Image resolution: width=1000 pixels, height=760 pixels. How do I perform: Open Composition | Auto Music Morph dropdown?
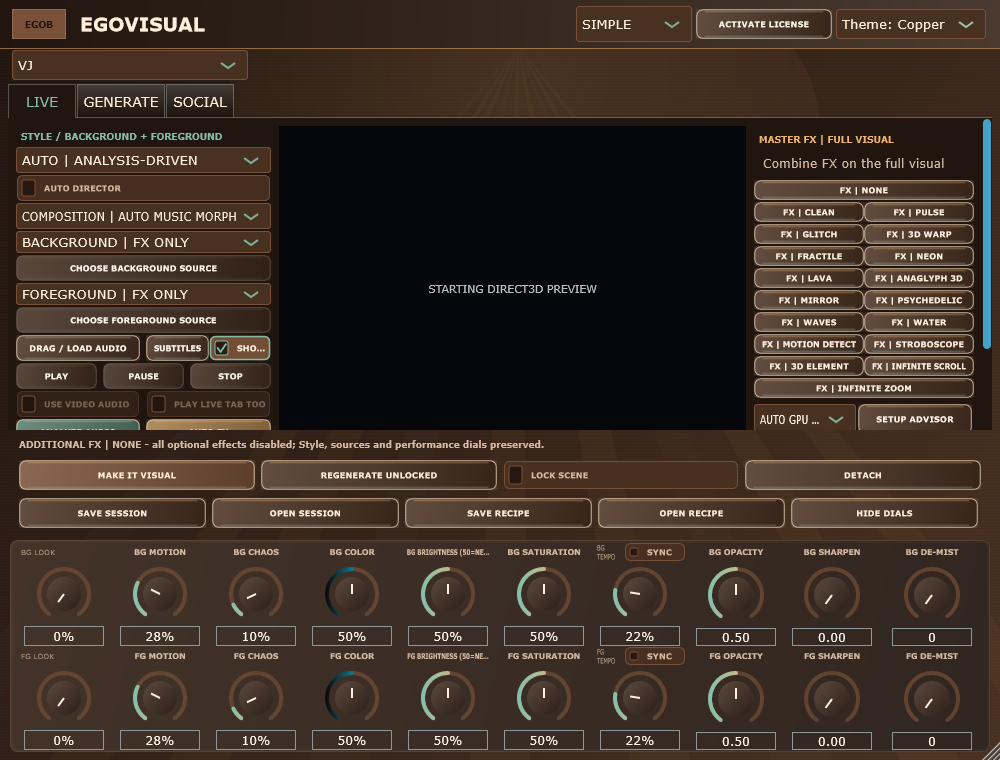pos(143,216)
